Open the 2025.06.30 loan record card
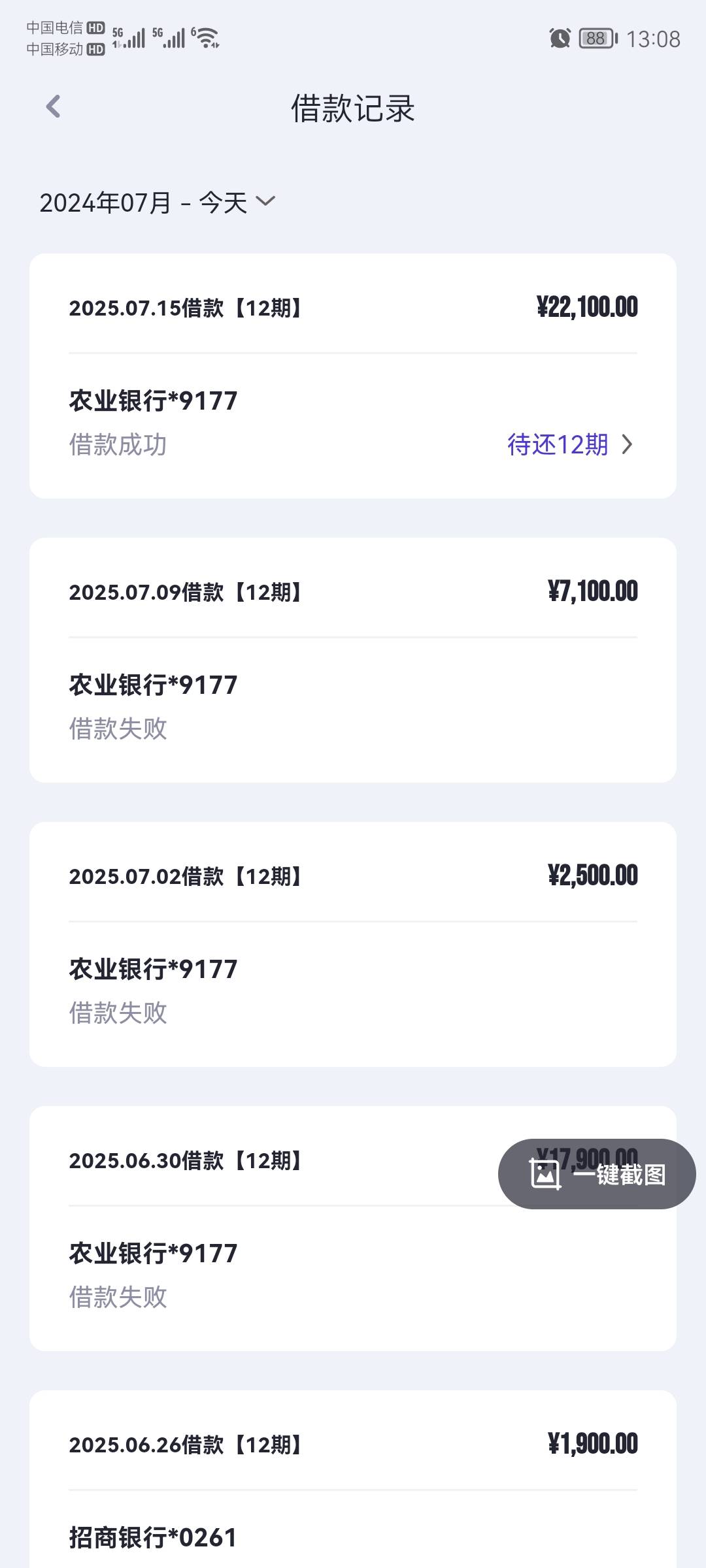The height and width of the screenshot is (1568, 706). 353,1228
